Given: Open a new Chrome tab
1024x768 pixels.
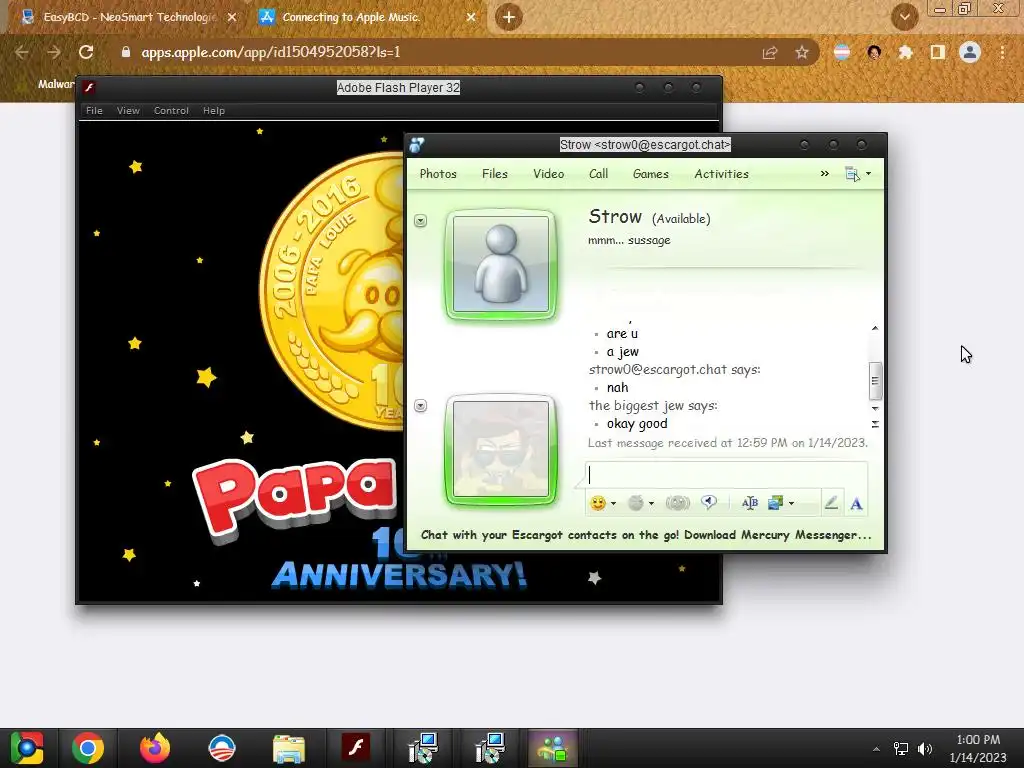Looking at the screenshot, I should pyautogui.click(x=509, y=17).
